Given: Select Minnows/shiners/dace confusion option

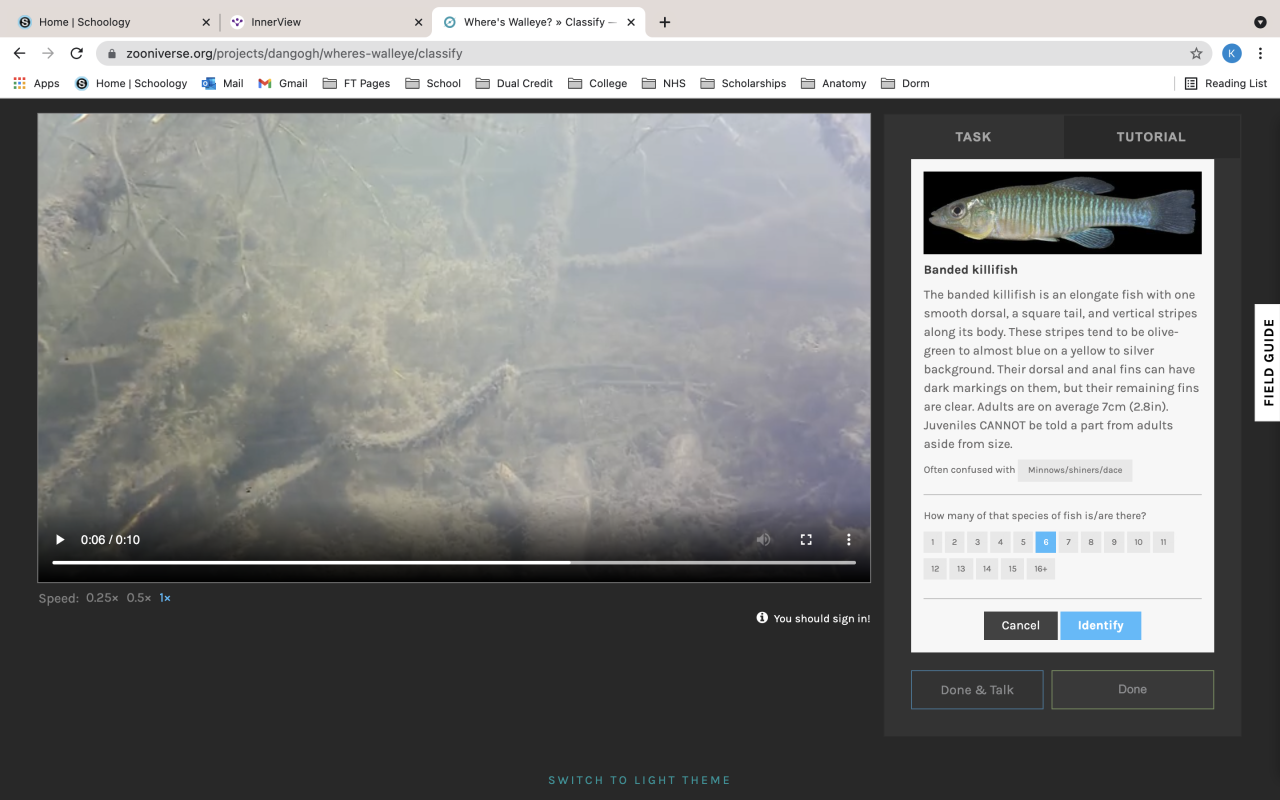Looking at the screenshot, I should [x=1075, y=470].
